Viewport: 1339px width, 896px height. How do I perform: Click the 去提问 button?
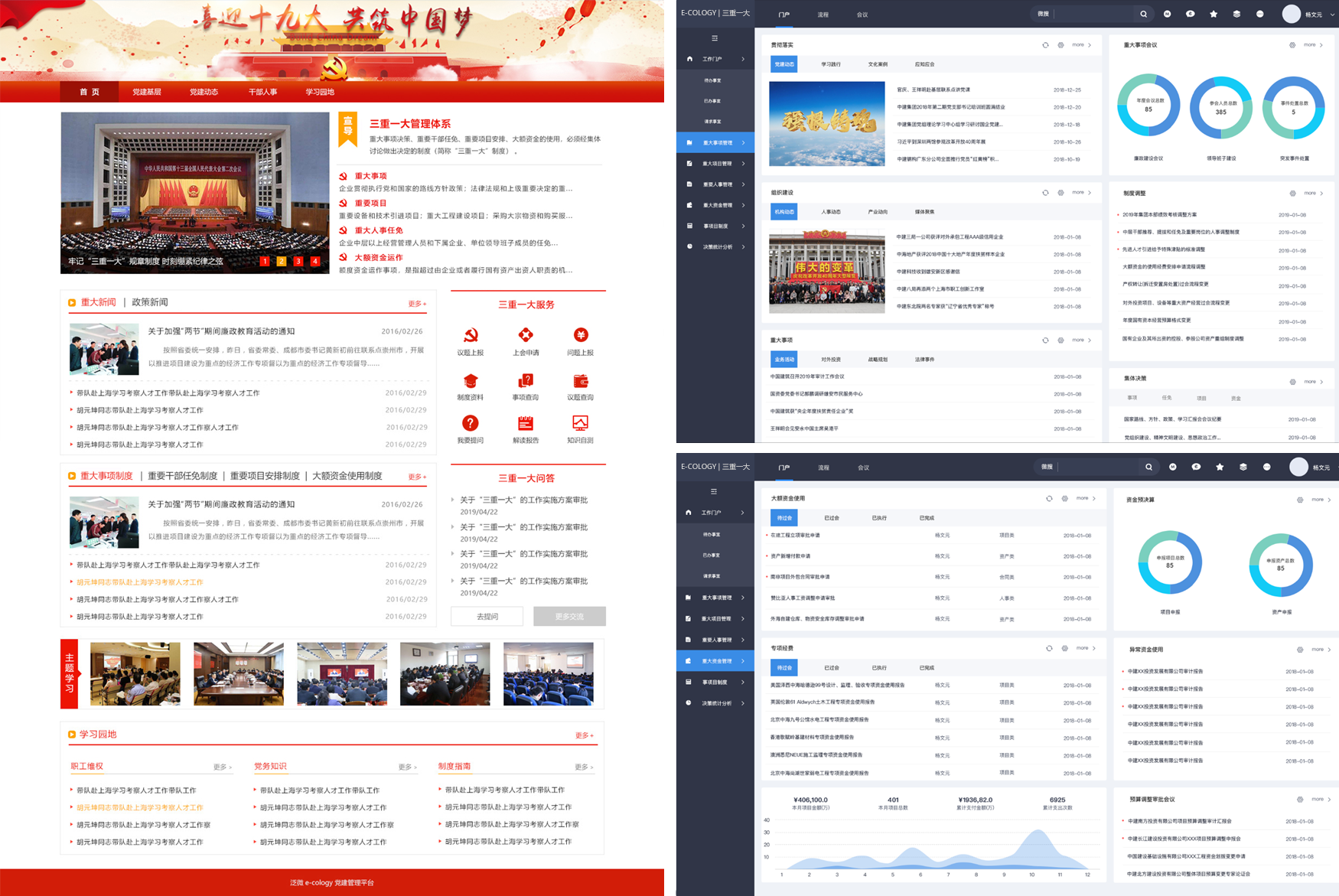(x=487, y=616)
